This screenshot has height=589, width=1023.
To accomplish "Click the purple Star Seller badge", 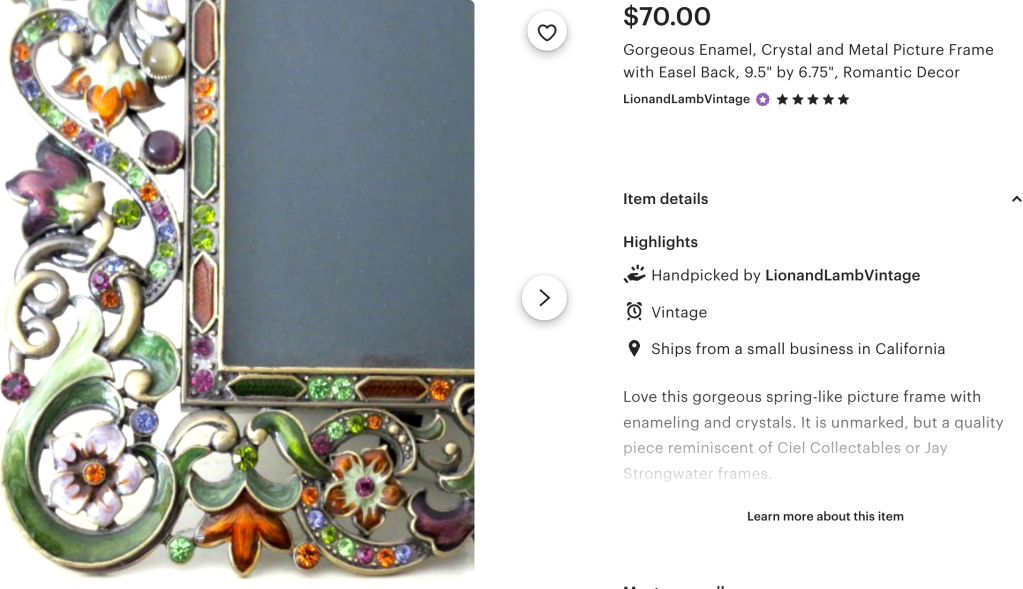I will coord(763,100).
